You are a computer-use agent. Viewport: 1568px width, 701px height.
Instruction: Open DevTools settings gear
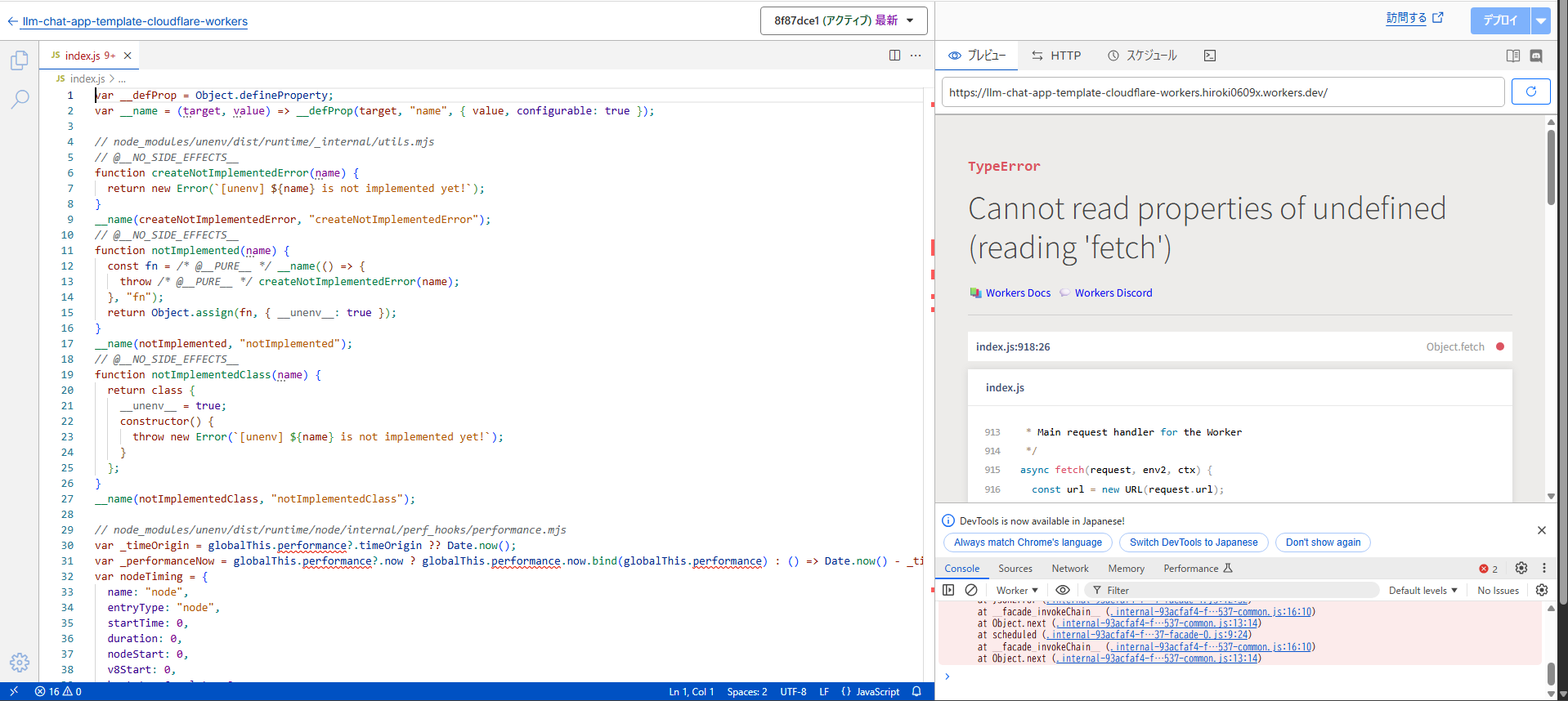(1521, 568)
